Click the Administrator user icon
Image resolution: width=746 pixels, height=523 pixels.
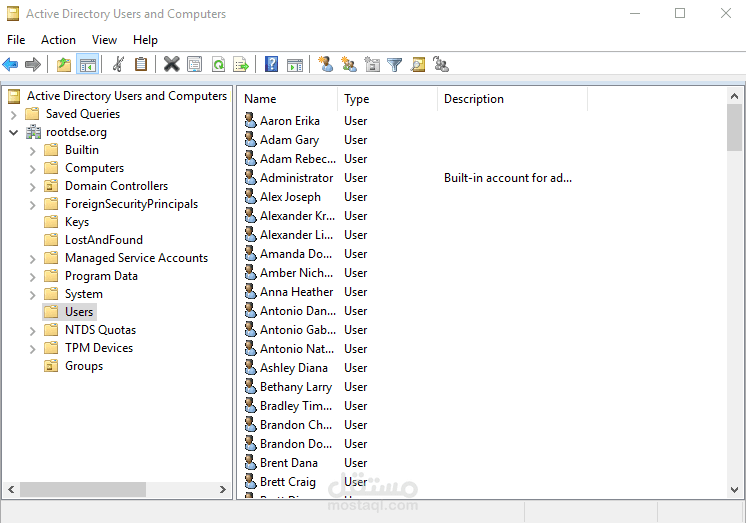pos(250,178)
